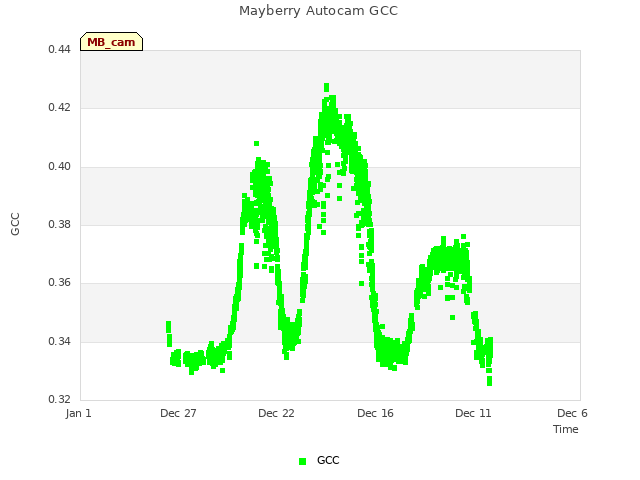
Task: Toggle the GCC legend green square
Action: point(302,461)
